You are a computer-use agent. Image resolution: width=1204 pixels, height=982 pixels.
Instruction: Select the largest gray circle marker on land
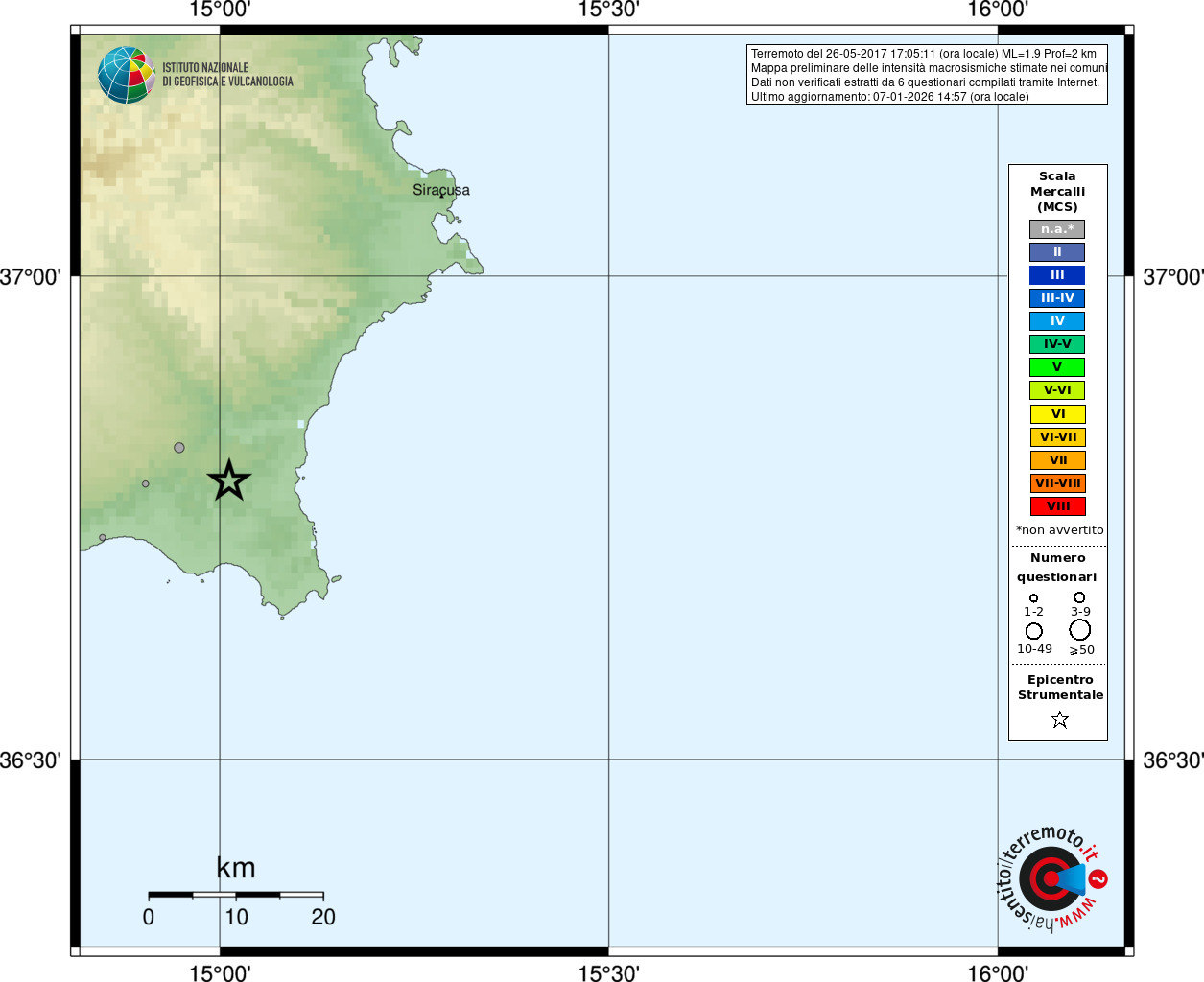point(179,448)
